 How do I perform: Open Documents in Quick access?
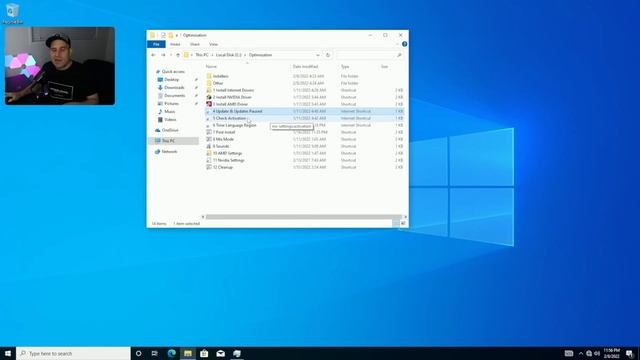click(174, 96)
